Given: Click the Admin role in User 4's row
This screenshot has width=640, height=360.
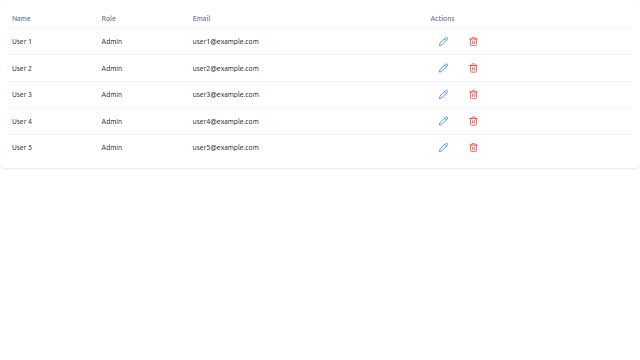Looking at the screenshot, I should [112, 121].
